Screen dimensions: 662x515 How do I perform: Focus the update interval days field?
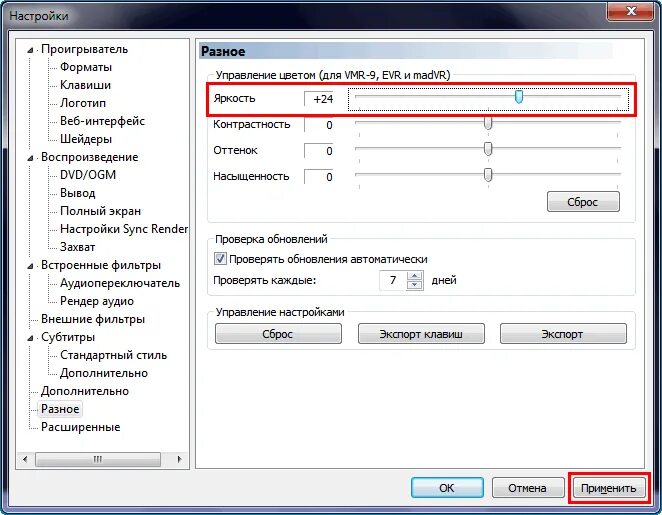pyautogui.click(x=393, y=280)
